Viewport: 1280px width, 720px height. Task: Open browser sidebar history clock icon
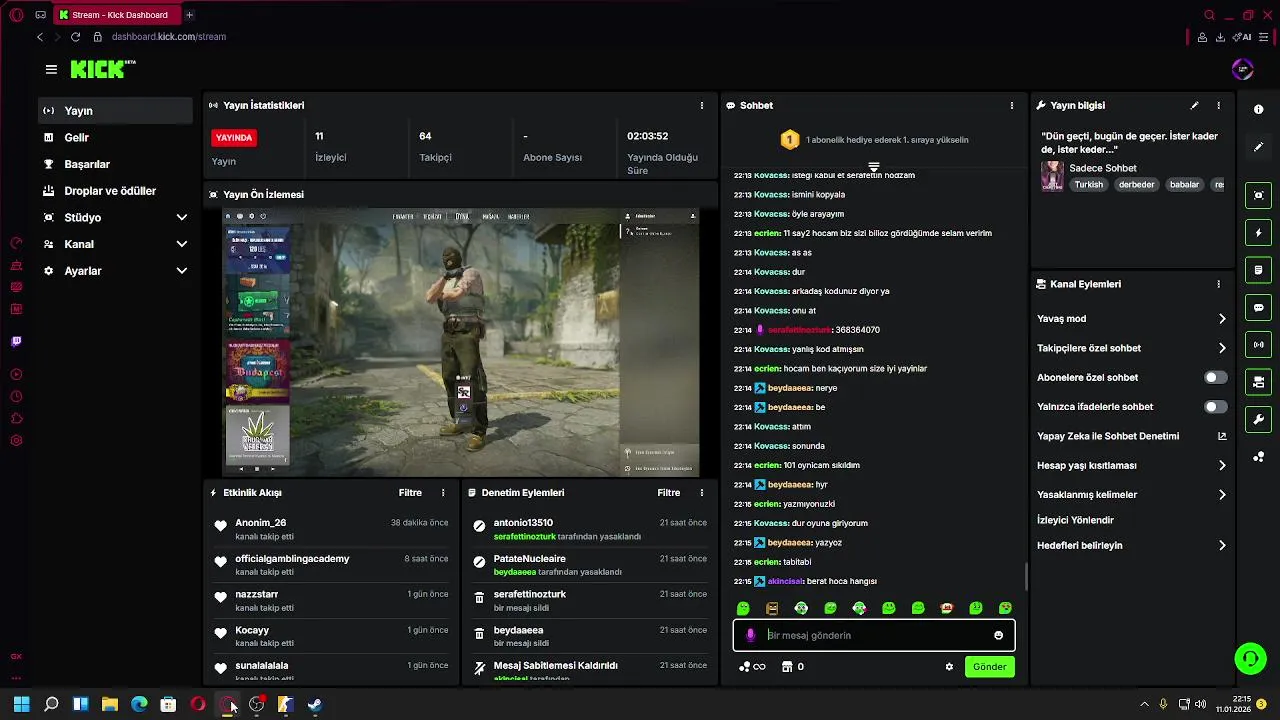16,396
